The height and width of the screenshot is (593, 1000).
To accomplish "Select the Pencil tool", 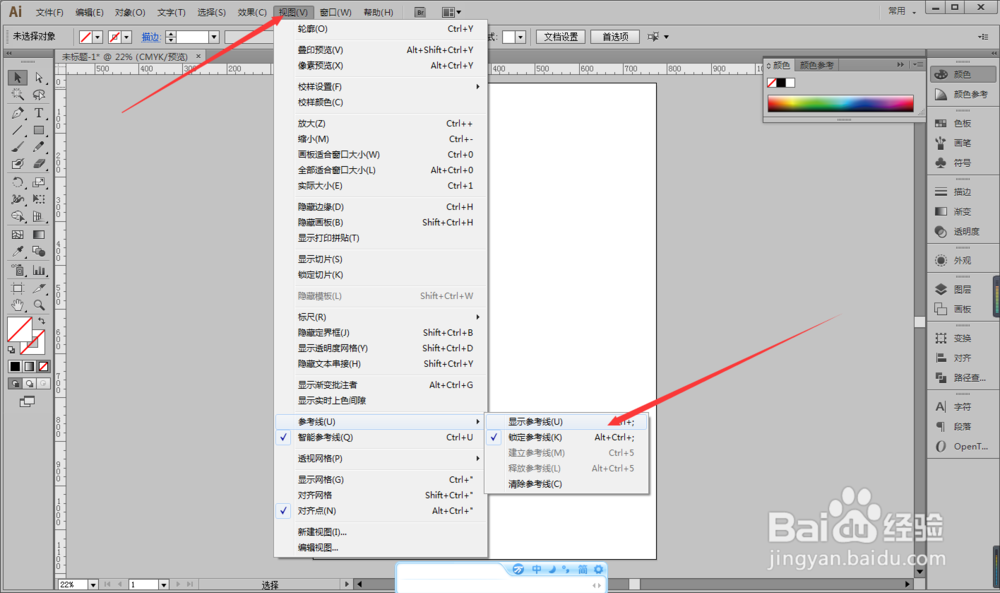I will click(39, 147).
